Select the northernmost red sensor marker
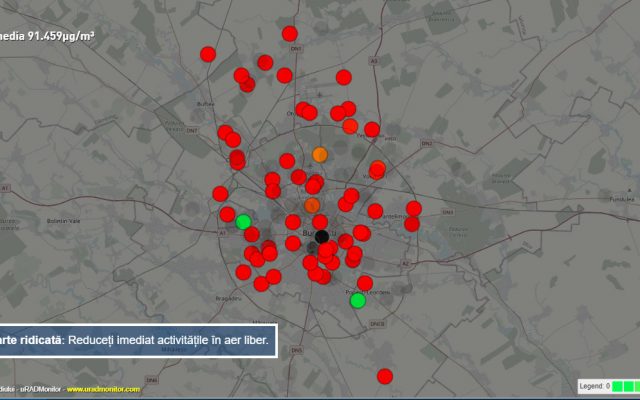 (290, 33)
